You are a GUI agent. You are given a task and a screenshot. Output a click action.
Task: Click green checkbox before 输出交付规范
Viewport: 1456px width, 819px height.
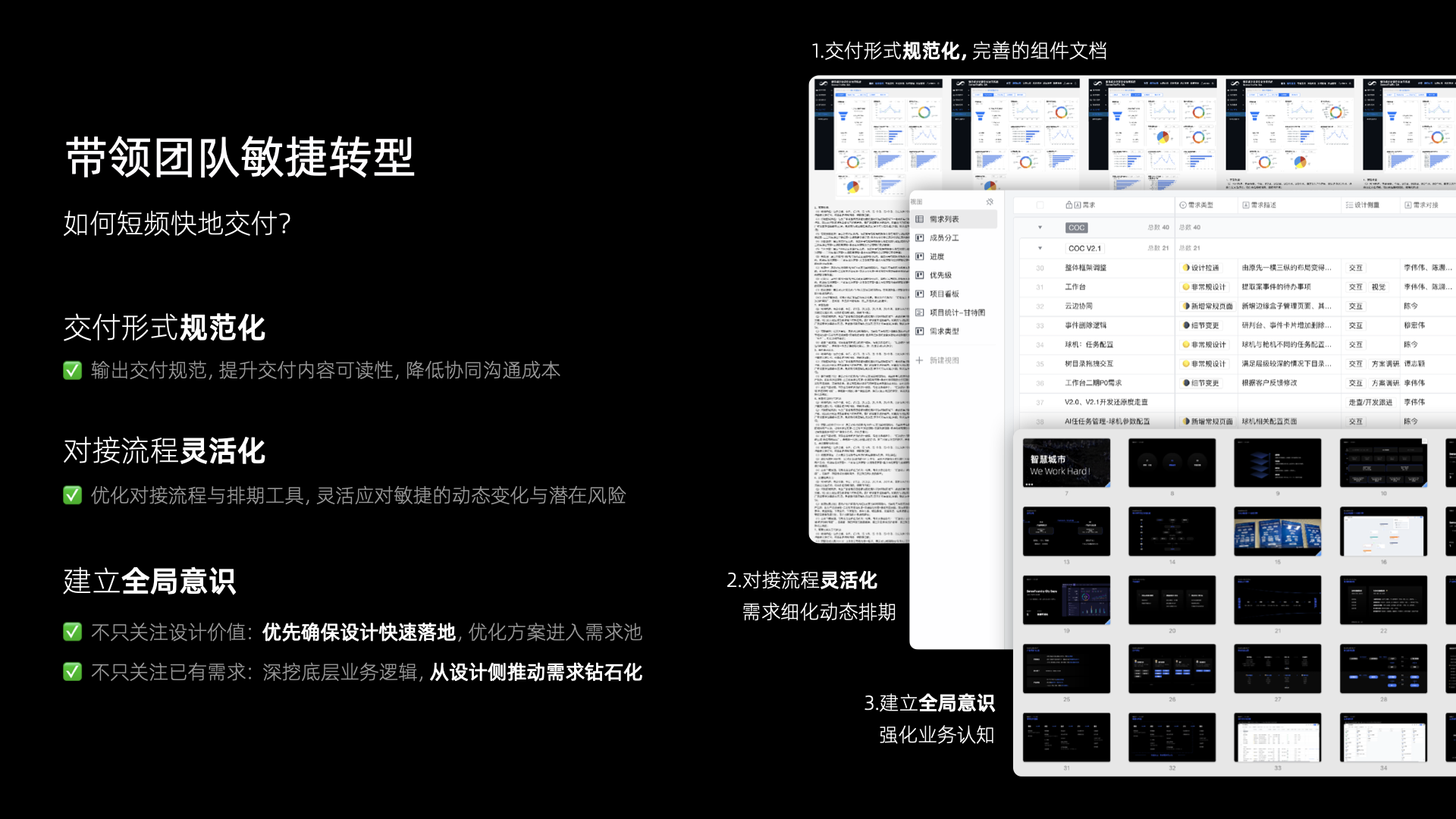(73, 371)
